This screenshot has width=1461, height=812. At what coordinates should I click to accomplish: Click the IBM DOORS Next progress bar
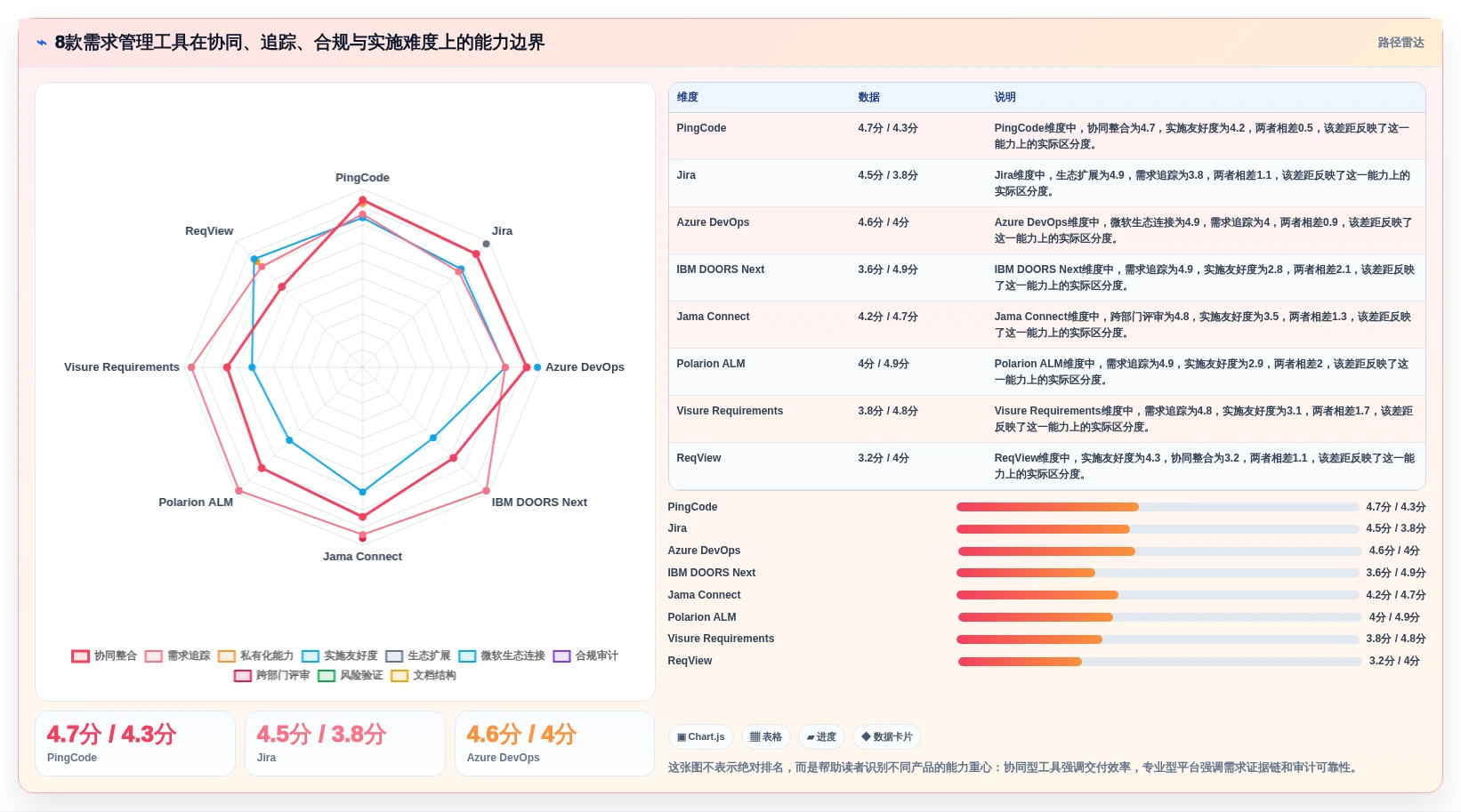(x=1158, y=573)
